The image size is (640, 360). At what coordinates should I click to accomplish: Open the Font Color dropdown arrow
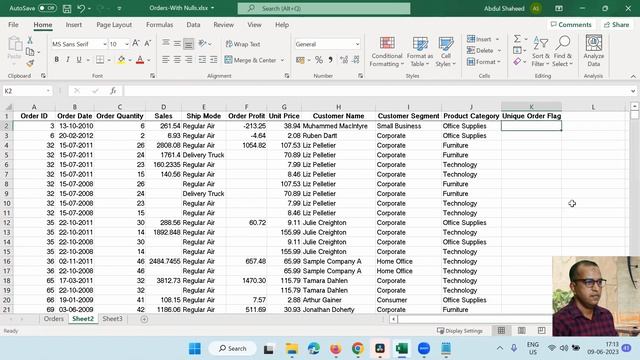149,60
